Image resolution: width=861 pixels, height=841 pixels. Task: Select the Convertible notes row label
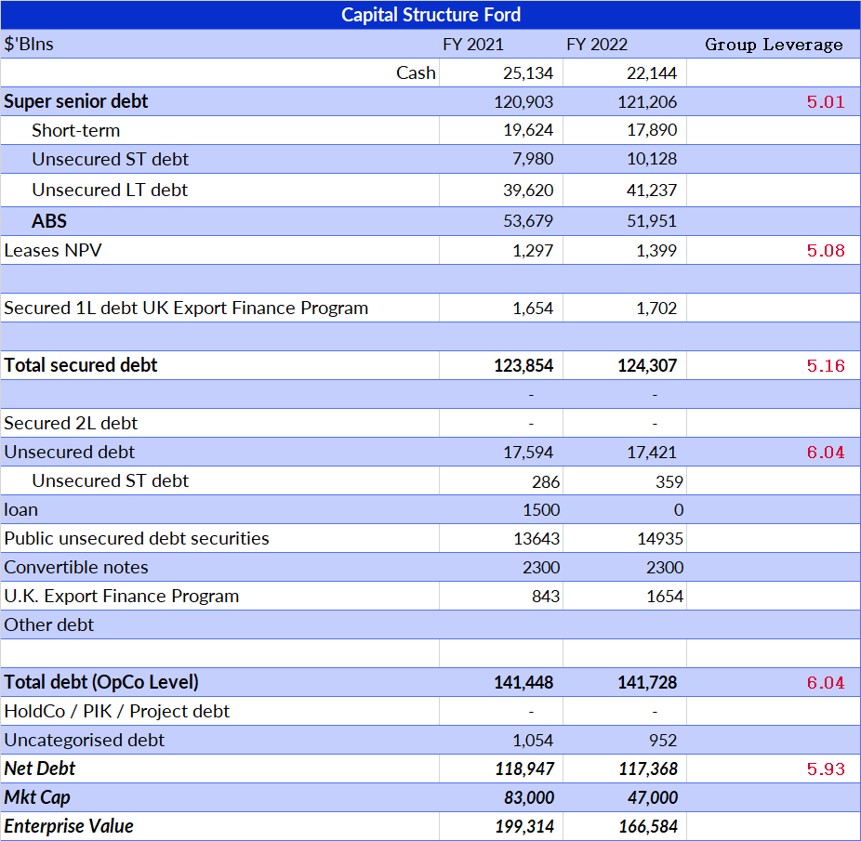tap(76, 567)
